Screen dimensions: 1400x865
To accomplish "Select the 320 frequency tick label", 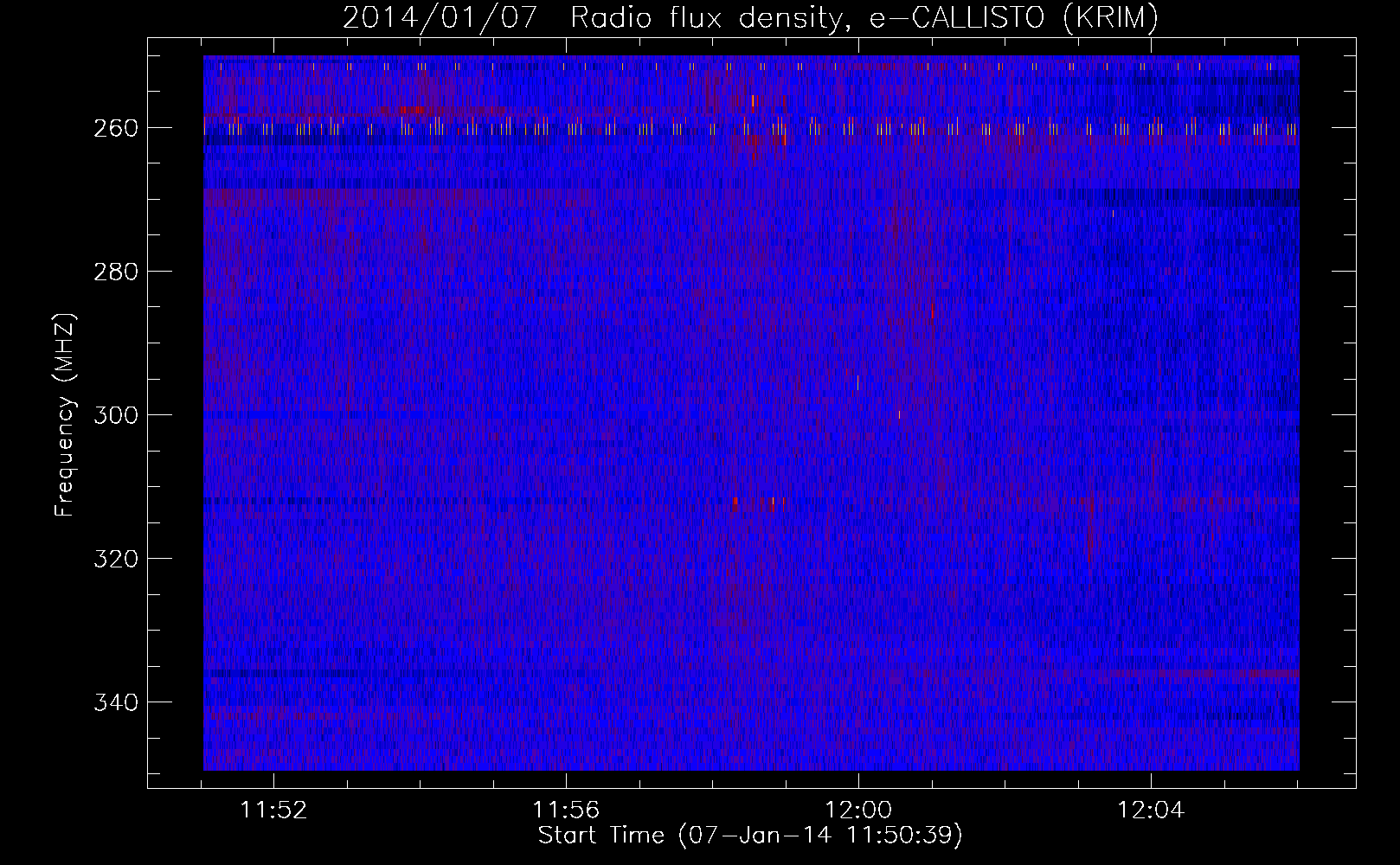I will pos(115,559).
